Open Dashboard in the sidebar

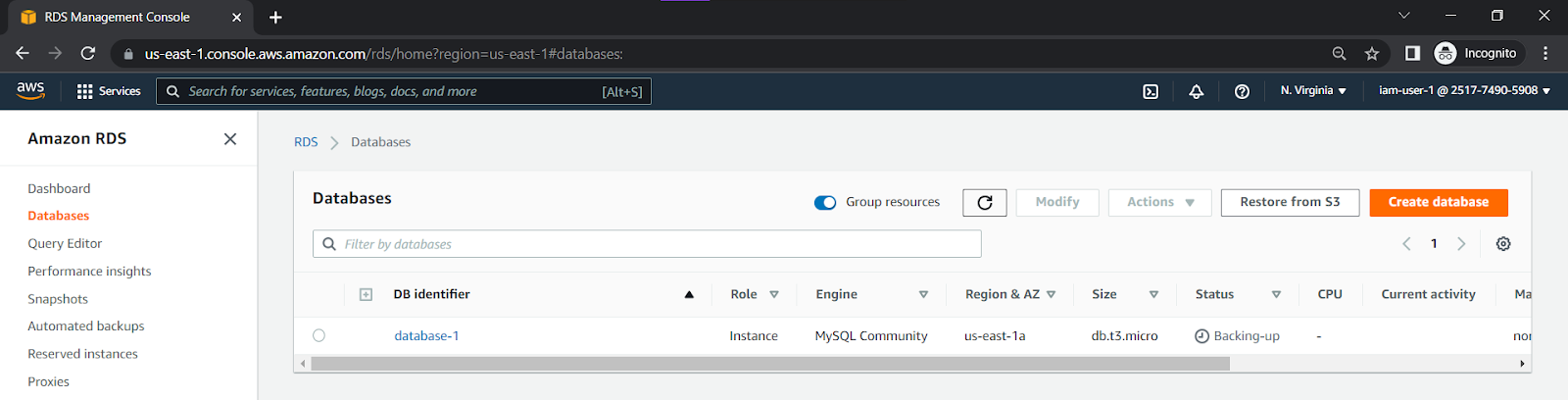pos(59,188)
